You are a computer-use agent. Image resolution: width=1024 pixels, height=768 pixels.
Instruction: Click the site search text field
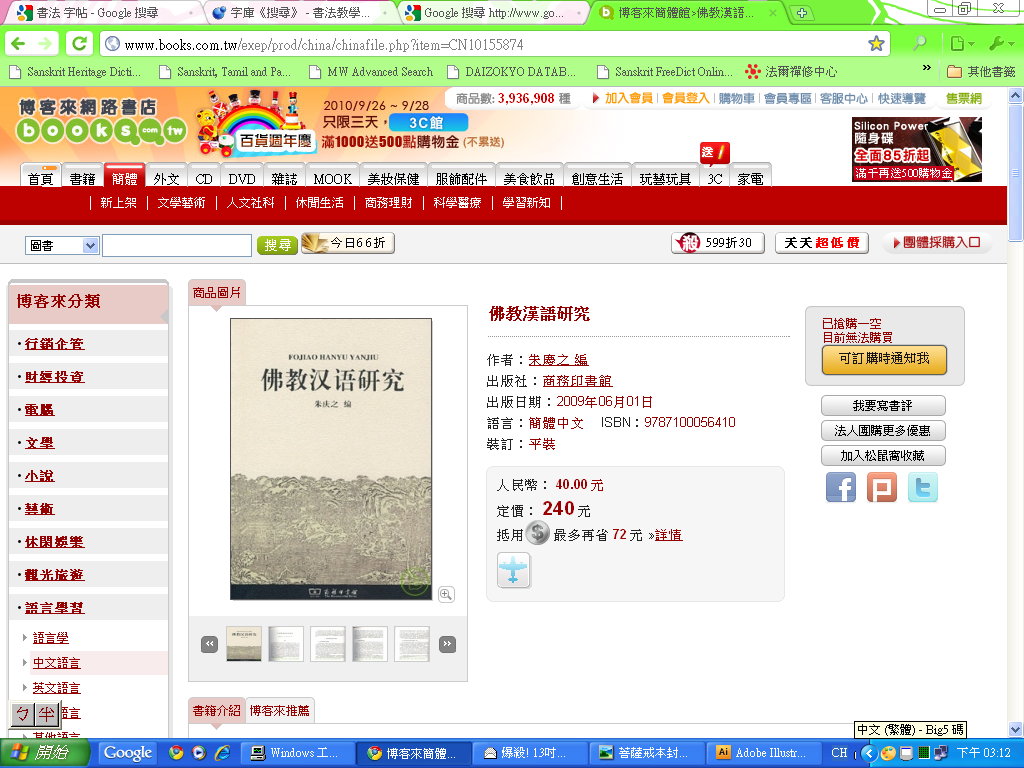(177, 245)
